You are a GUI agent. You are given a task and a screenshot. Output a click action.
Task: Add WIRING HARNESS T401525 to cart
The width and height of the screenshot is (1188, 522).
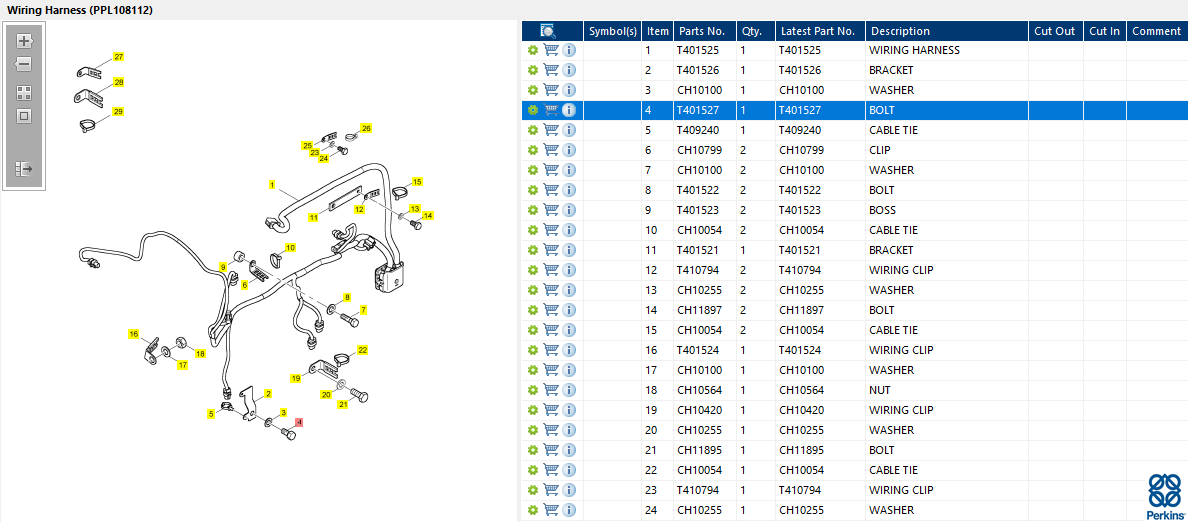[551, 50]
